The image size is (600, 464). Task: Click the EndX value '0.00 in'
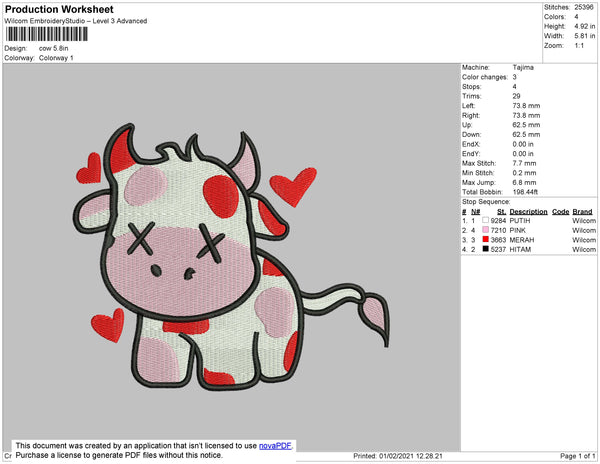(523, 144)
